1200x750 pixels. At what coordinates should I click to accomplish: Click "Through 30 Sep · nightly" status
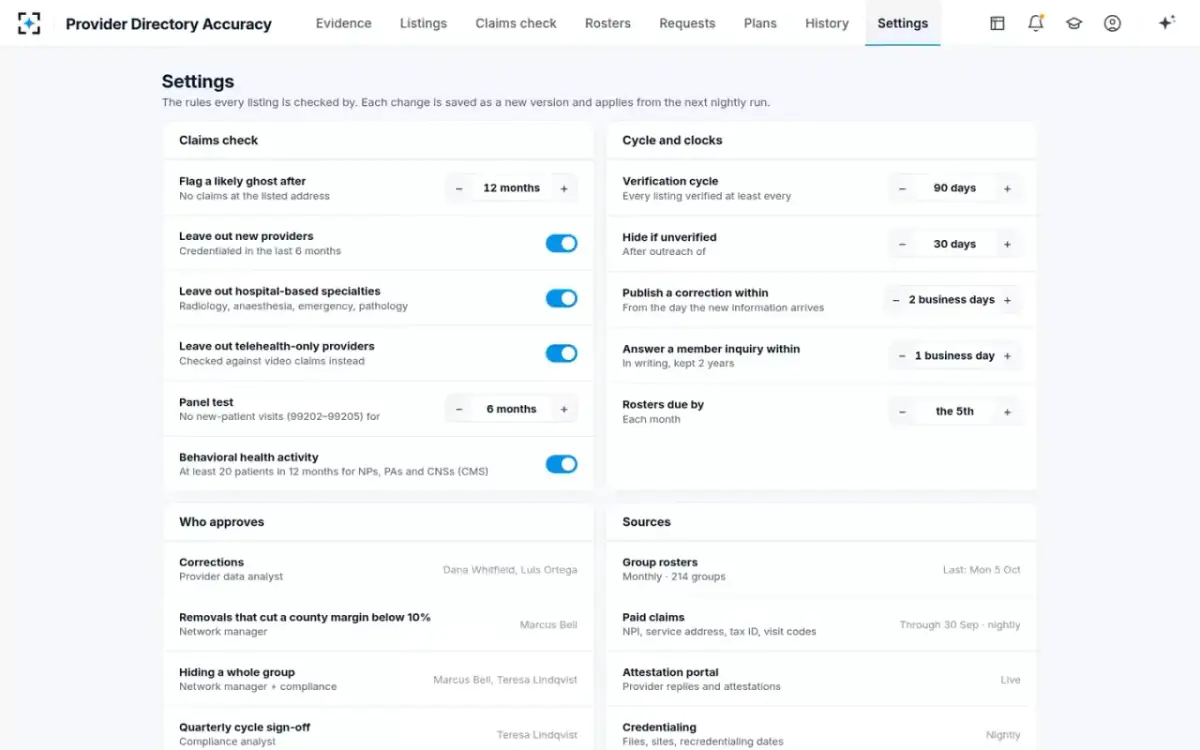click(960, 625)
